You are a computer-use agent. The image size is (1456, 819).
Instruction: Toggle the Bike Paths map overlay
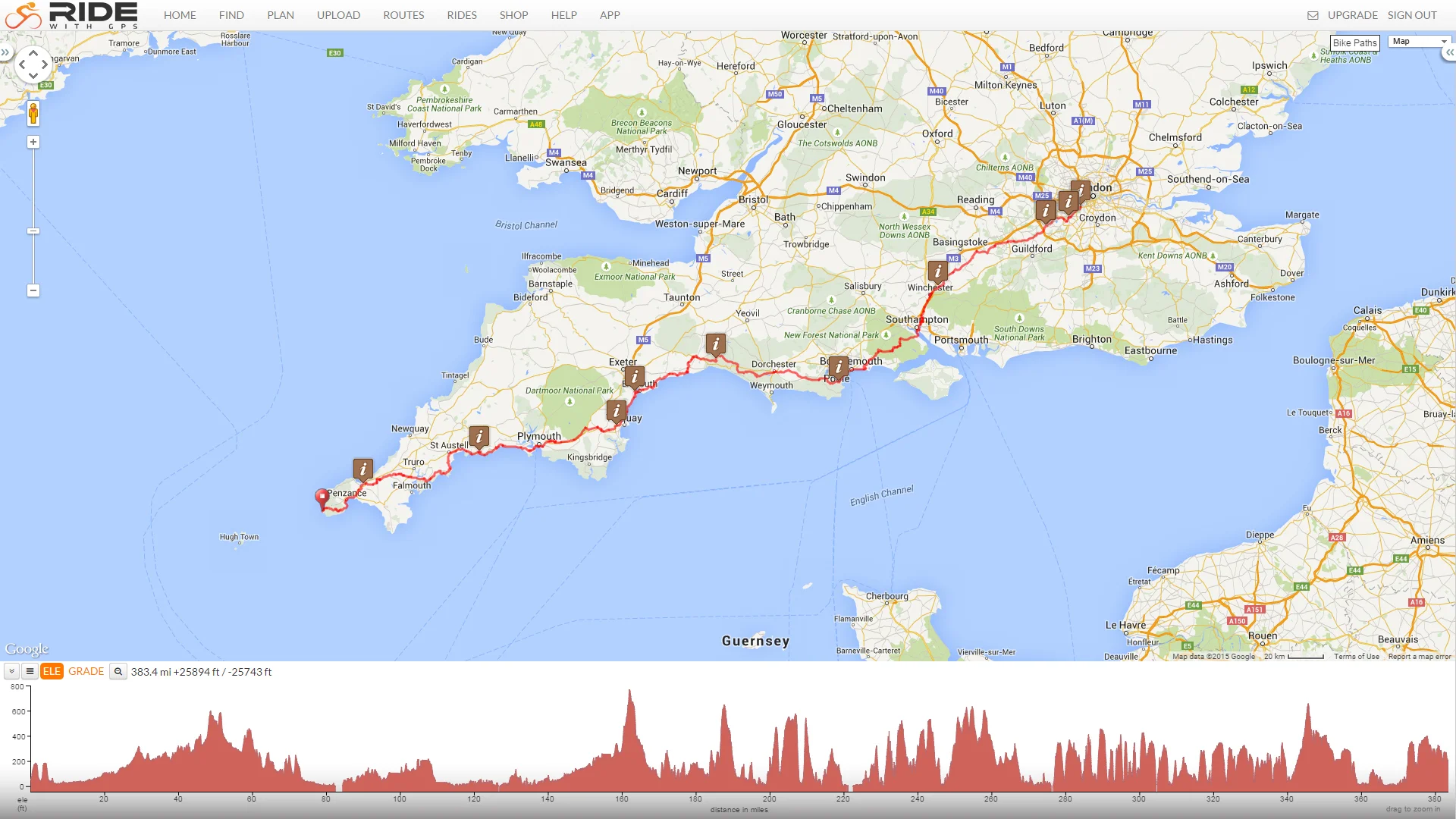click(1354, 43)
